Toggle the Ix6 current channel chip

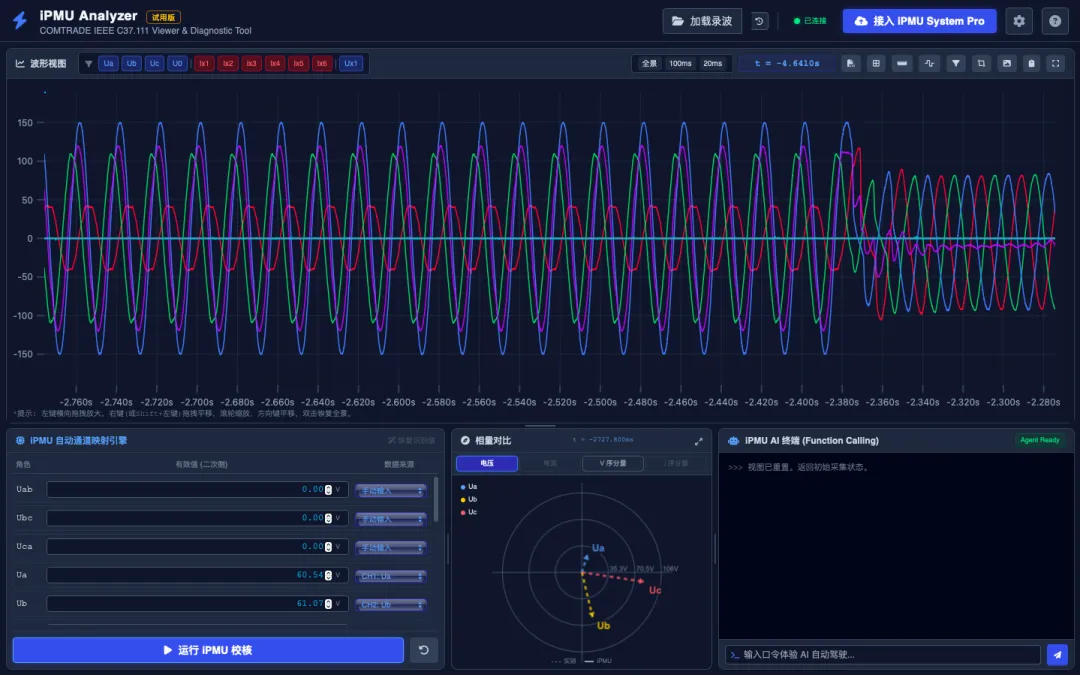(322, 63)
